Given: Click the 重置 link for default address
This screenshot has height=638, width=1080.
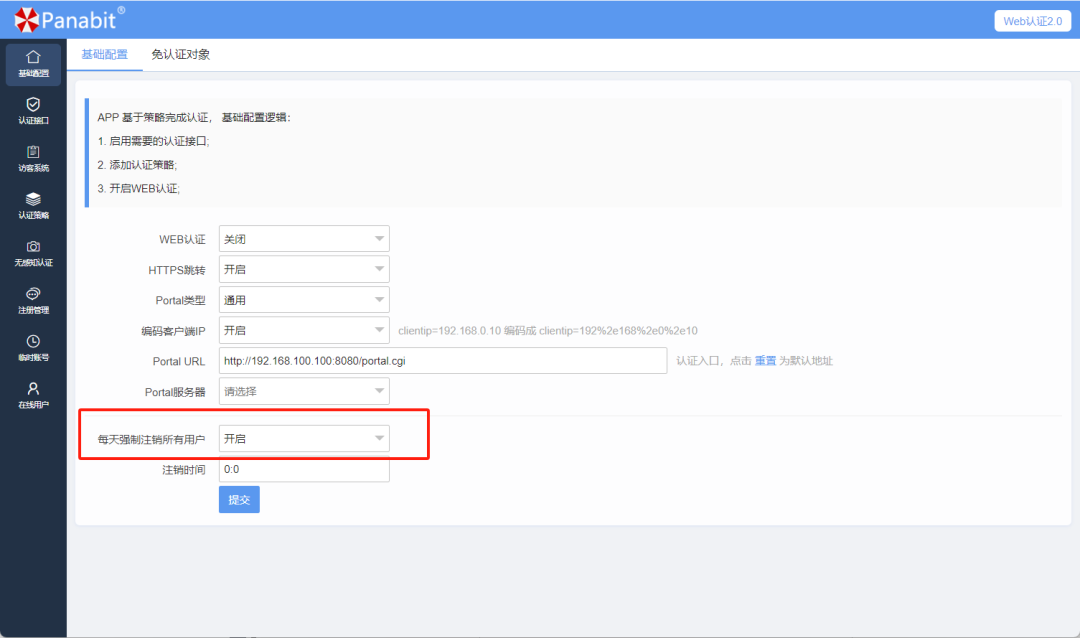Looking at the screenshot, I should tap(765, 360).
